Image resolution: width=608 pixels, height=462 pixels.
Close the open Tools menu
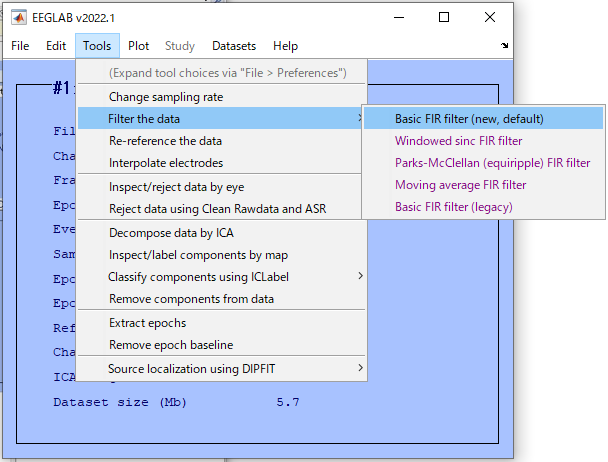pos(97,46)
